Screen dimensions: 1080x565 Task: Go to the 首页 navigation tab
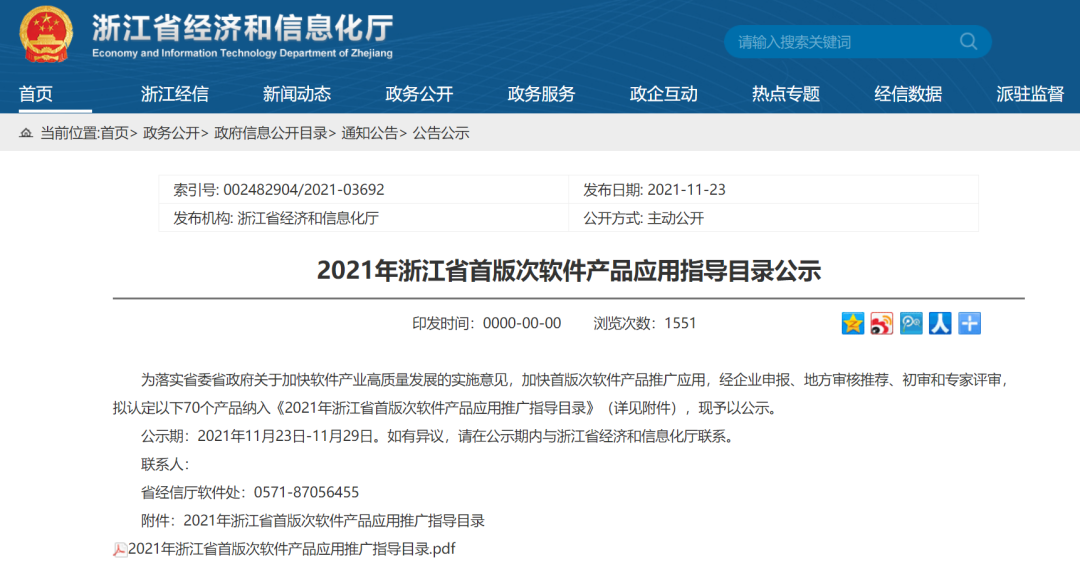[x=36, y=94]
